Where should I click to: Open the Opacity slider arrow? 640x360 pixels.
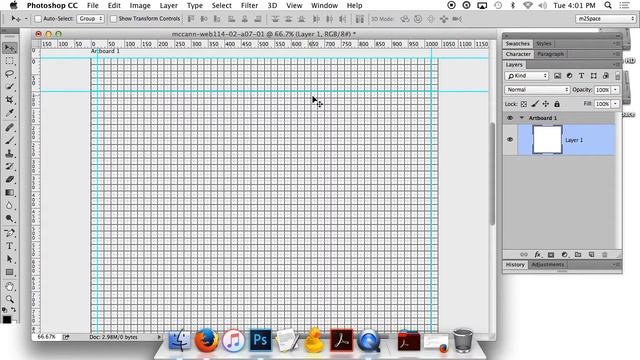(615, 90)
